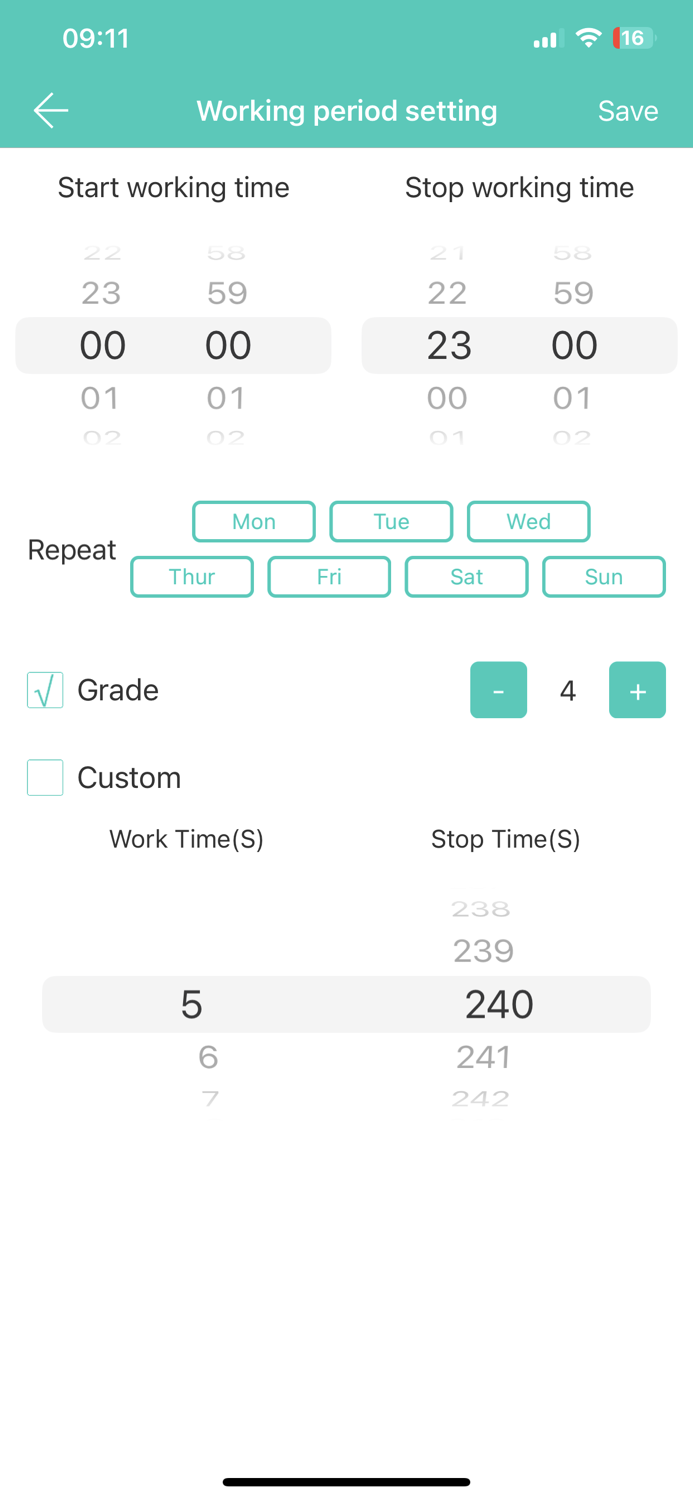693x1500 pixels.
Task: Tap the back arrow icon
Action: (51, 110)
